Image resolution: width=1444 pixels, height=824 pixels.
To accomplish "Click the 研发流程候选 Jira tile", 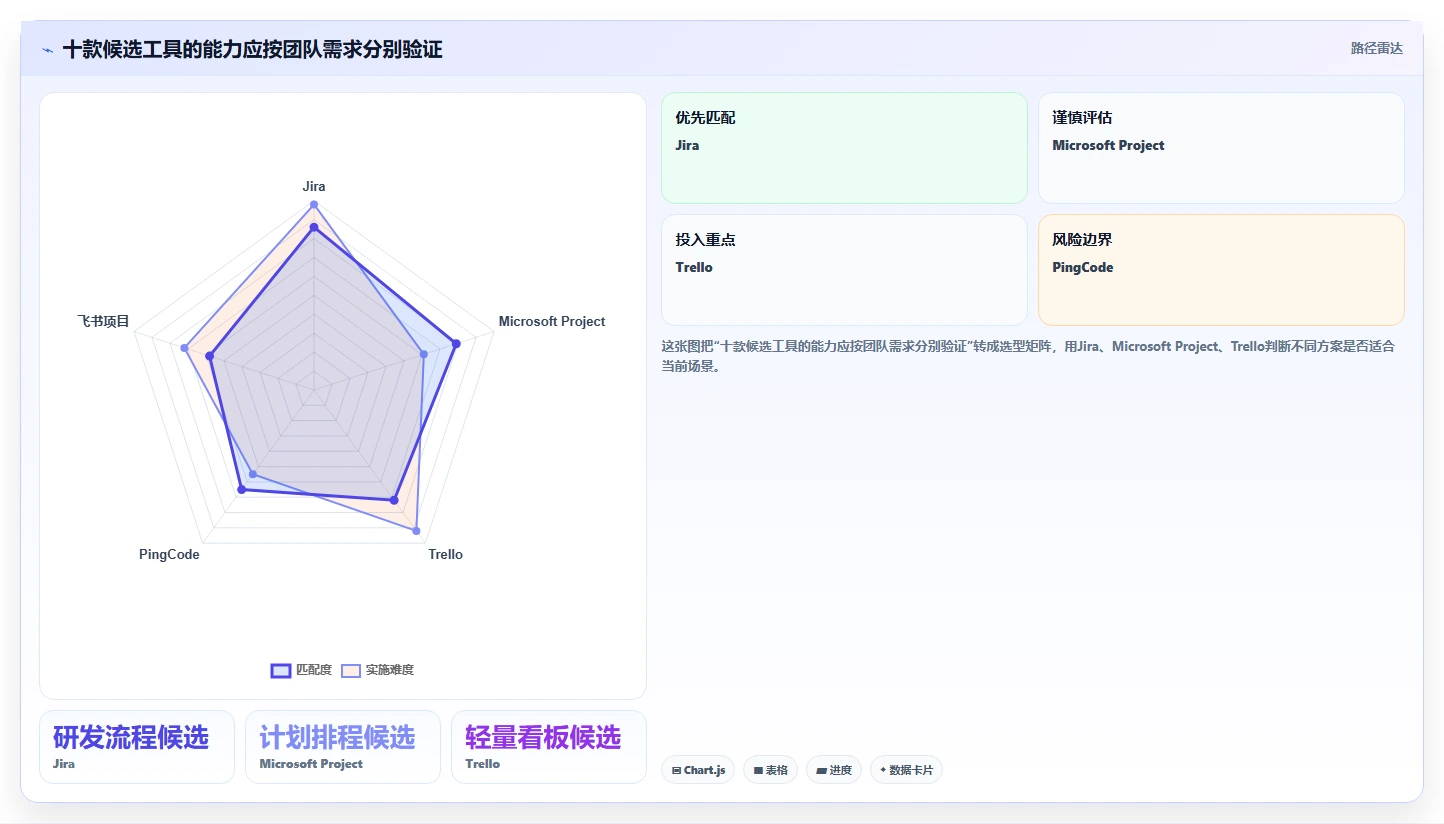I will coord(136,747).
